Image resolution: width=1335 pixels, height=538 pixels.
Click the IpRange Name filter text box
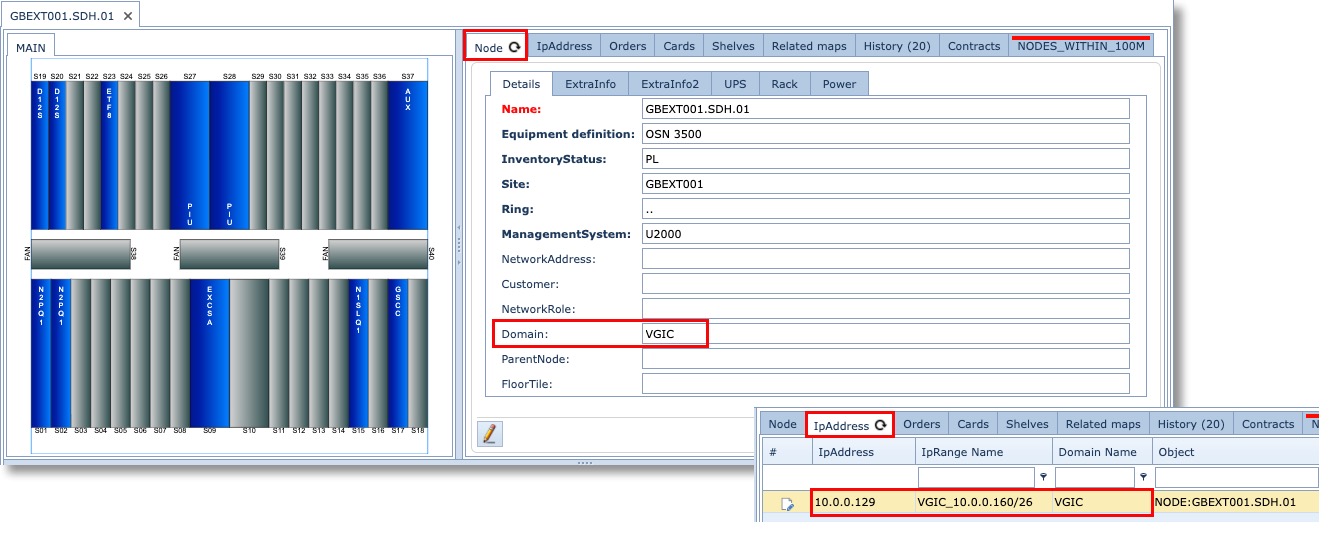coord(975,477)
